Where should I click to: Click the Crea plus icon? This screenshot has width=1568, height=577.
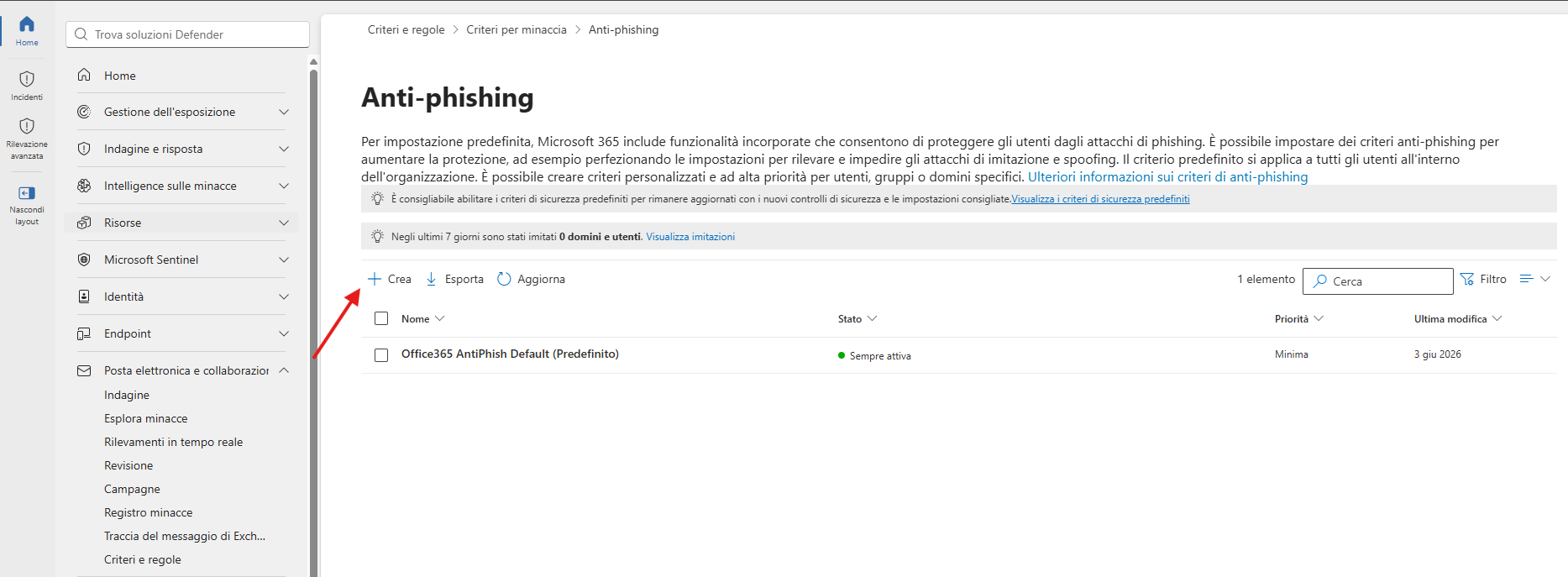375,279
